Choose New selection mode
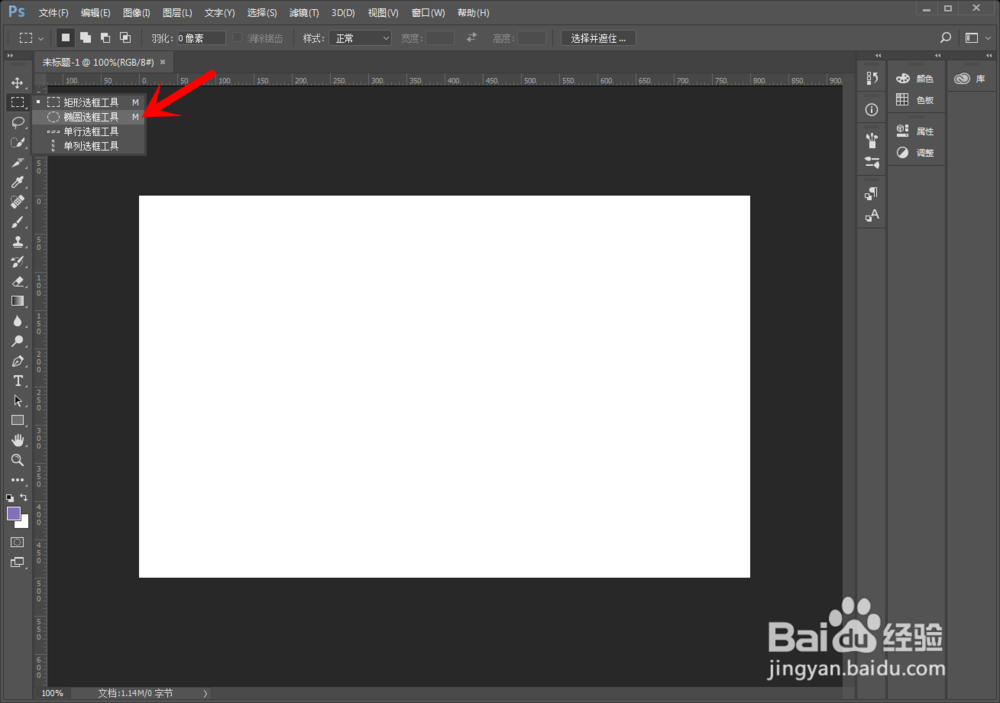This screenshot has width=1000, height=703. coord(65,38)
